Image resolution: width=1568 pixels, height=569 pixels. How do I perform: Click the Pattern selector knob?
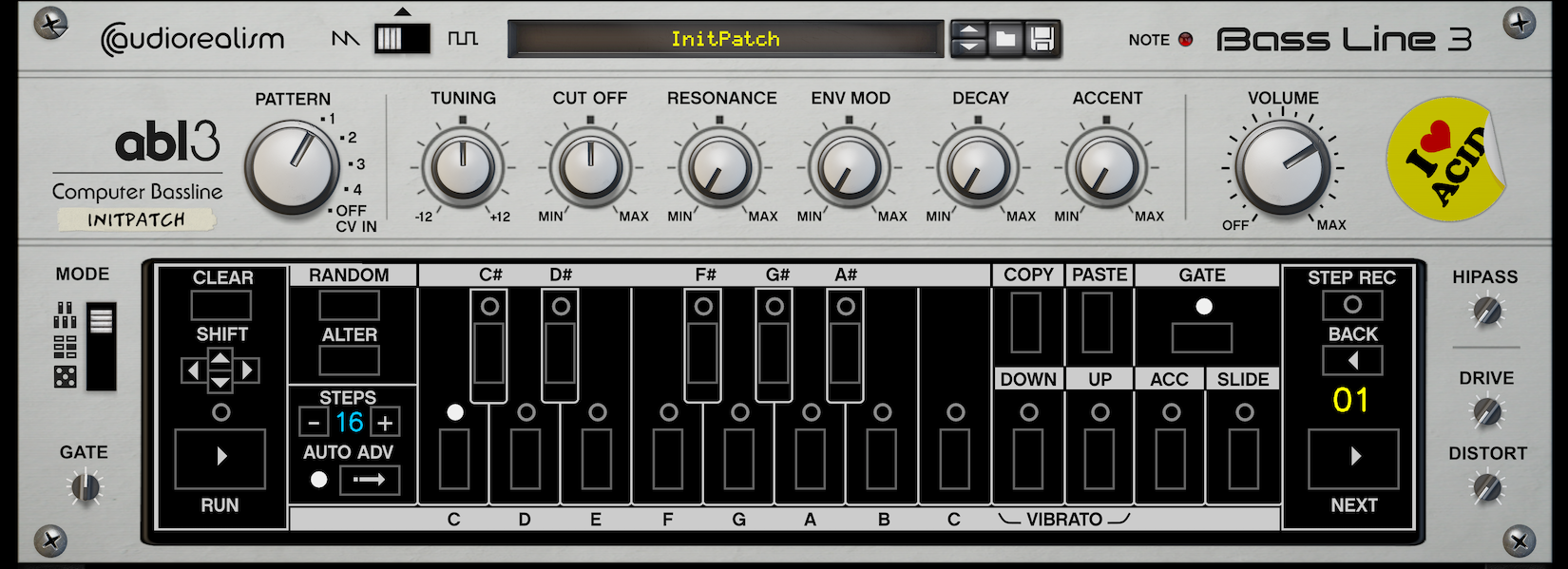coord(292,167)
